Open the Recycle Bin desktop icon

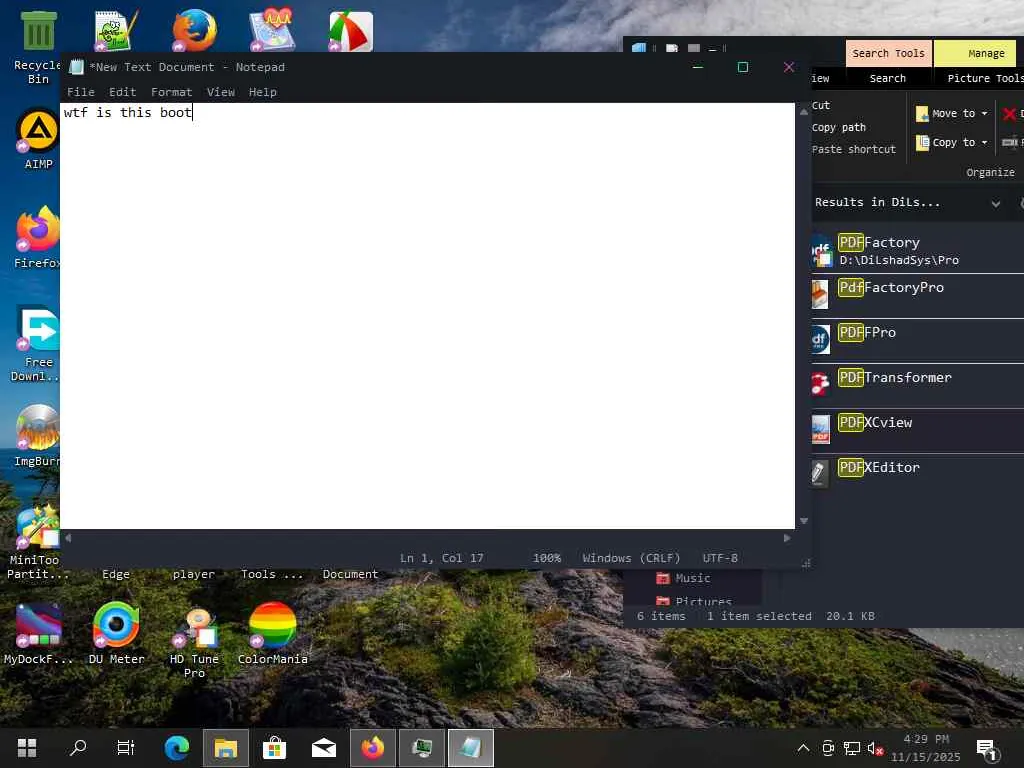tap(38, 47)
